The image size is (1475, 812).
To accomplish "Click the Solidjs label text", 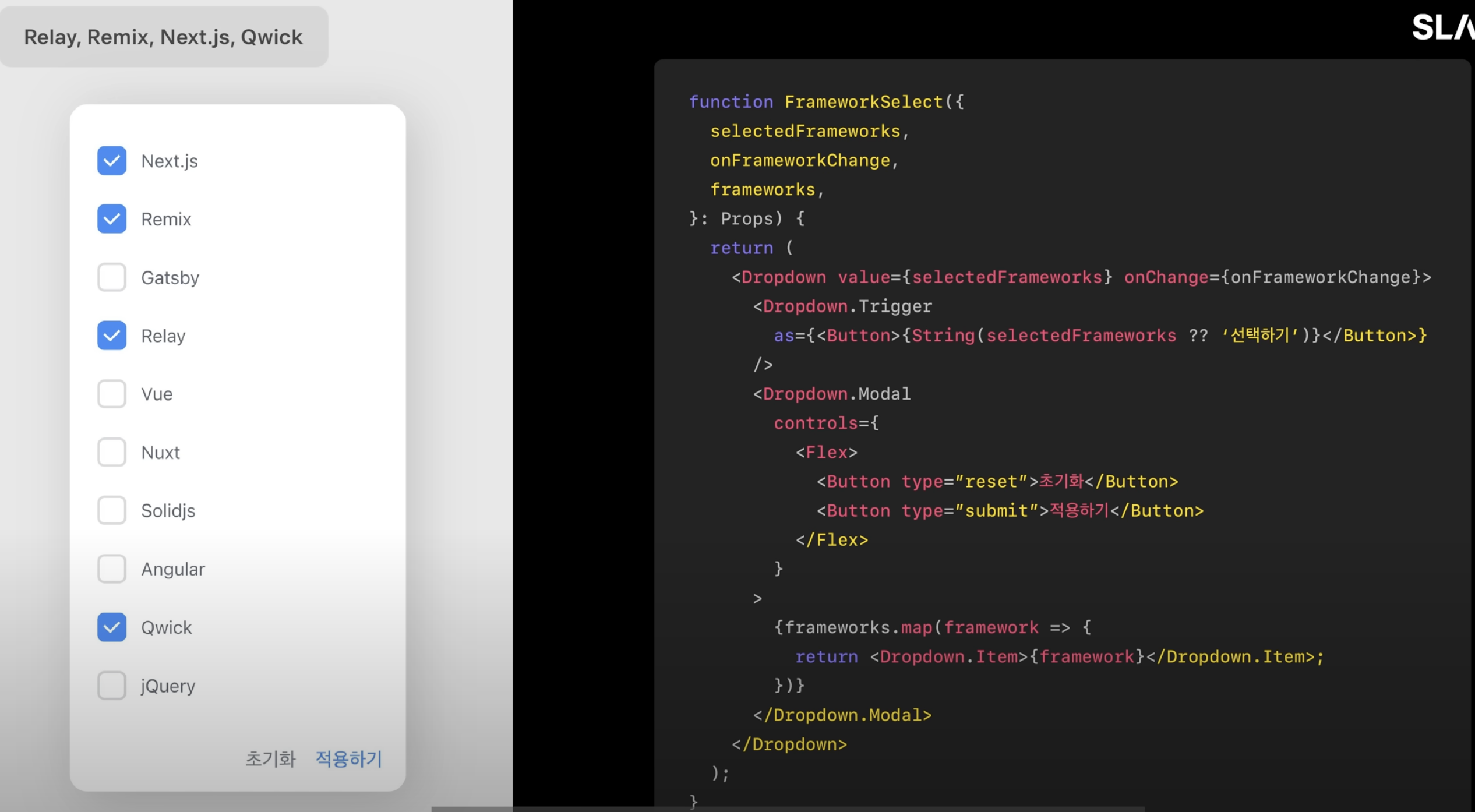I will click(168, 511).
